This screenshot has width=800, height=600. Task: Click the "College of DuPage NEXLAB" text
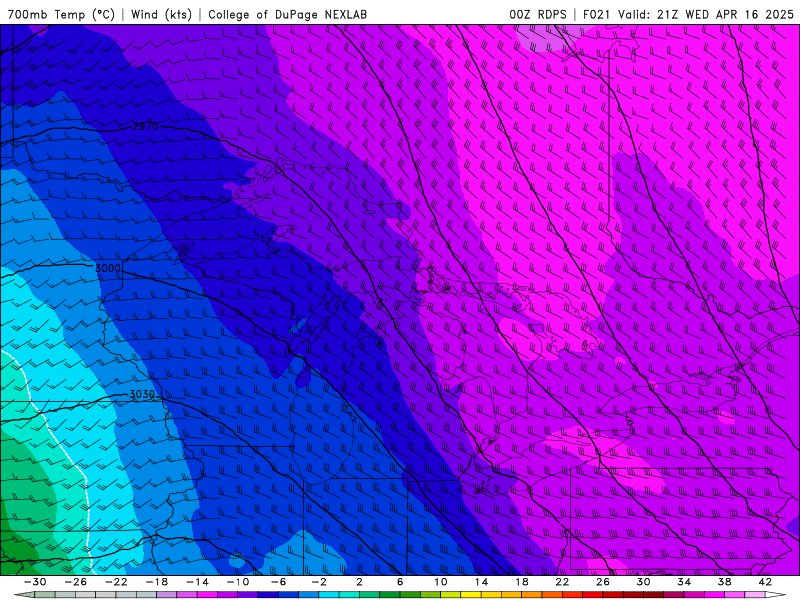coord(287,14)
